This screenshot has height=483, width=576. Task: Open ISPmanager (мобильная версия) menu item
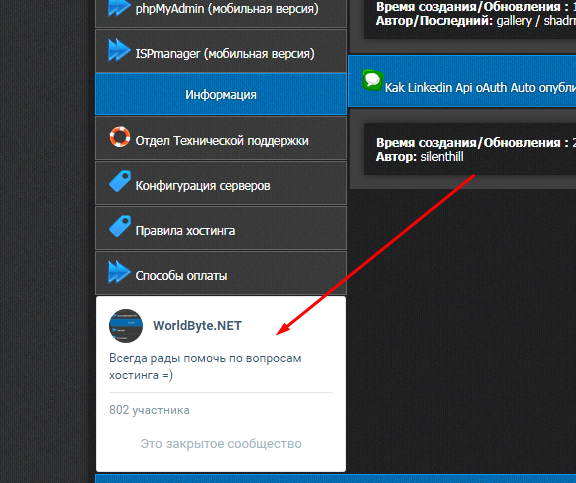point(221,51)
